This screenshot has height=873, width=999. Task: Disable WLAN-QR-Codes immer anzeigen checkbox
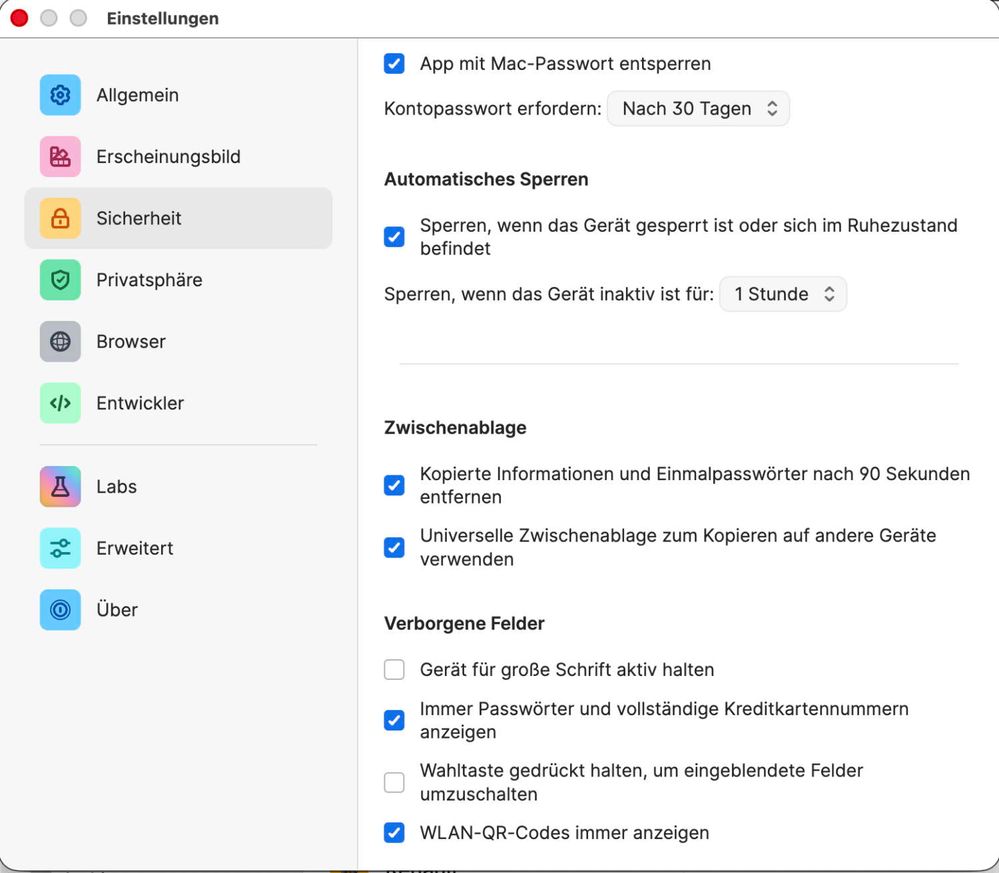[x=394, y=832]
